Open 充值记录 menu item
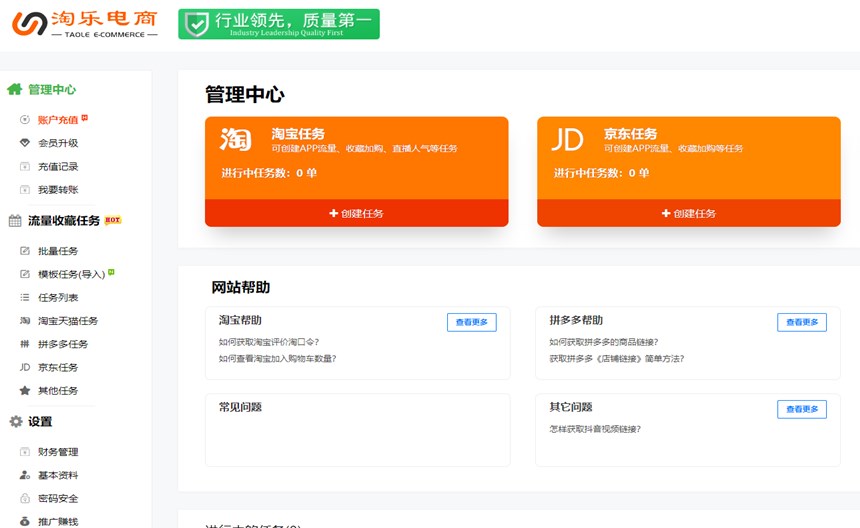This screenshot has height=528, width=860. coord(58,167)
